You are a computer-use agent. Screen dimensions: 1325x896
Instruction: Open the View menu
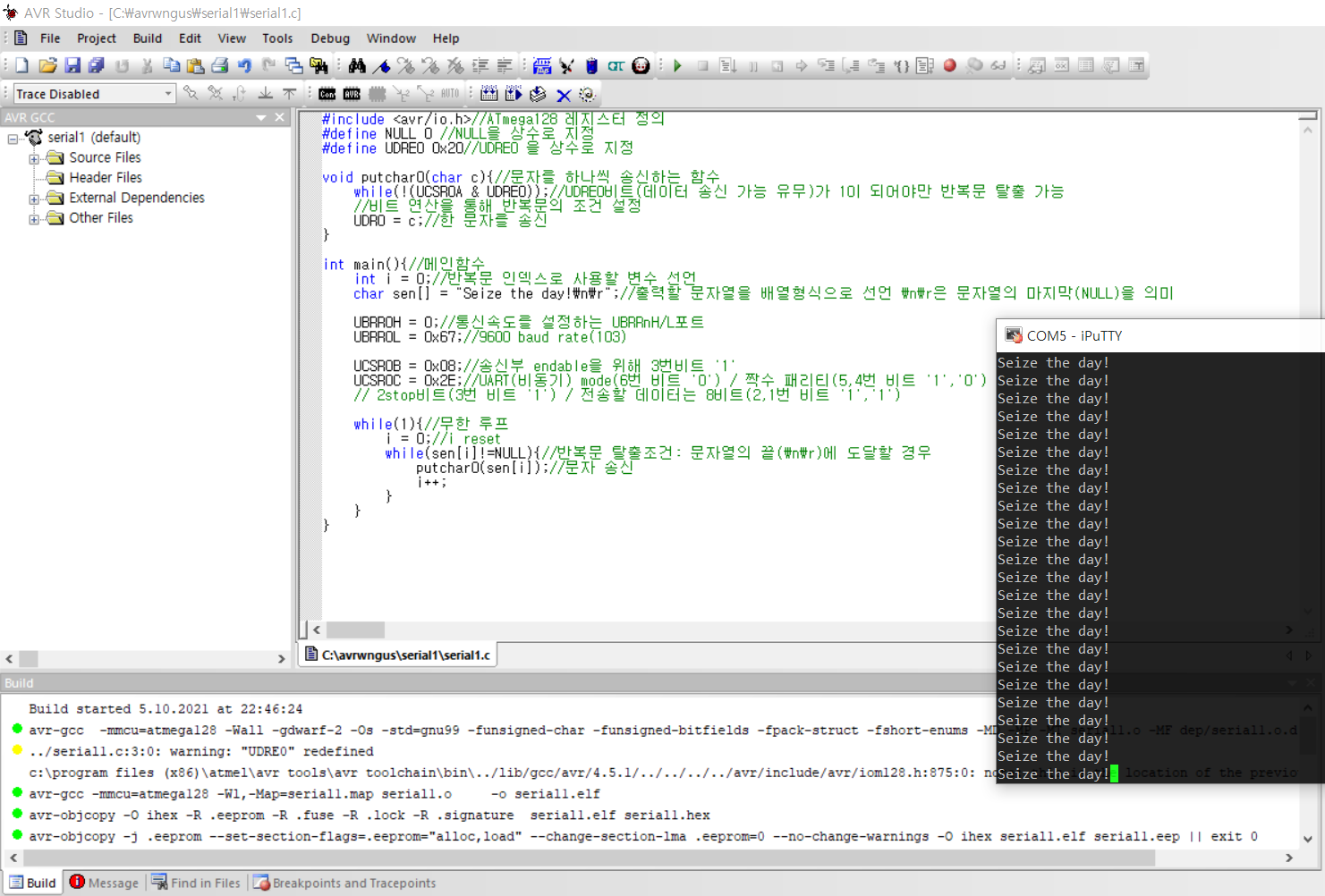[232, 38]
